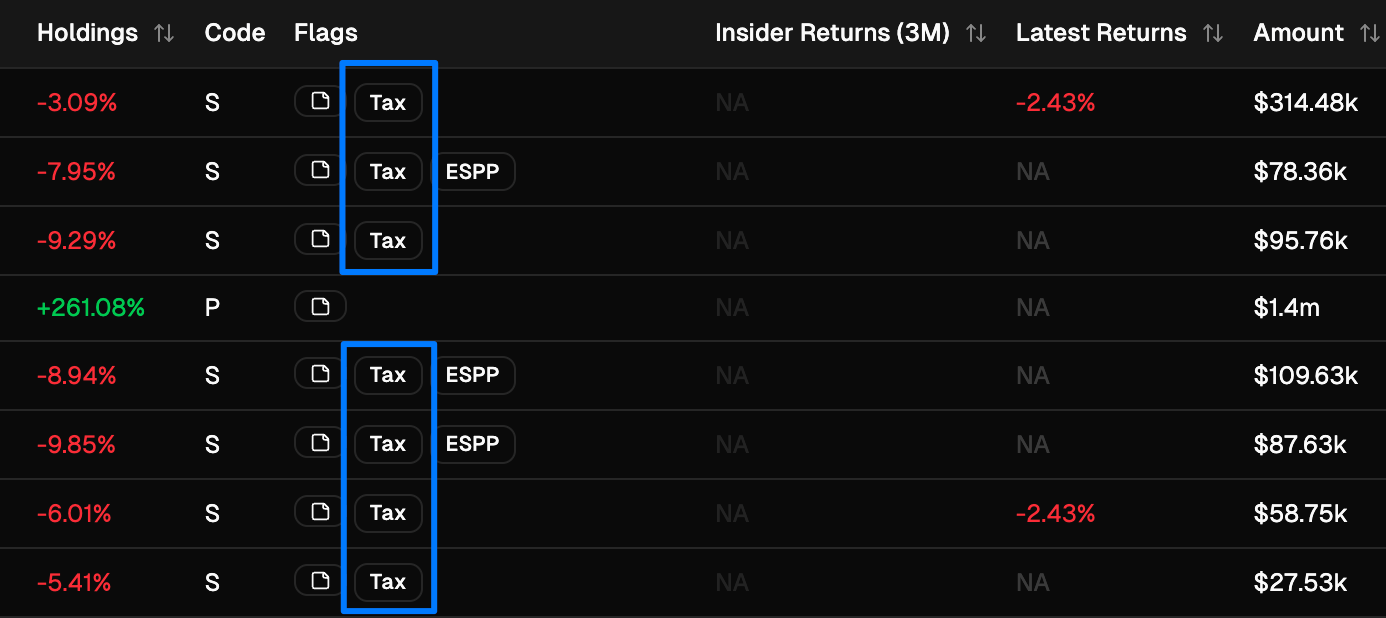
Task: Open filing document icon for $314.48k row
Action: 320,101
